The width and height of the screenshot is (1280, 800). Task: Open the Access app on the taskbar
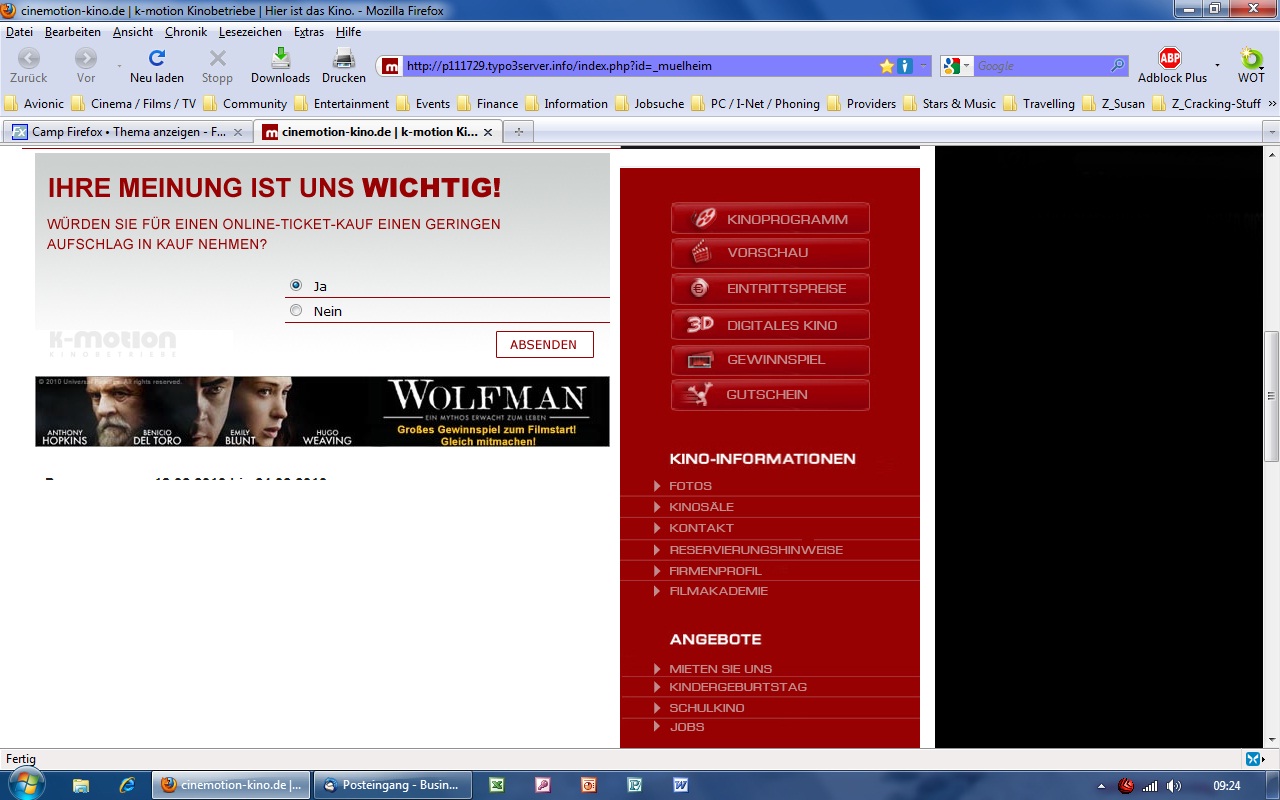542,785
